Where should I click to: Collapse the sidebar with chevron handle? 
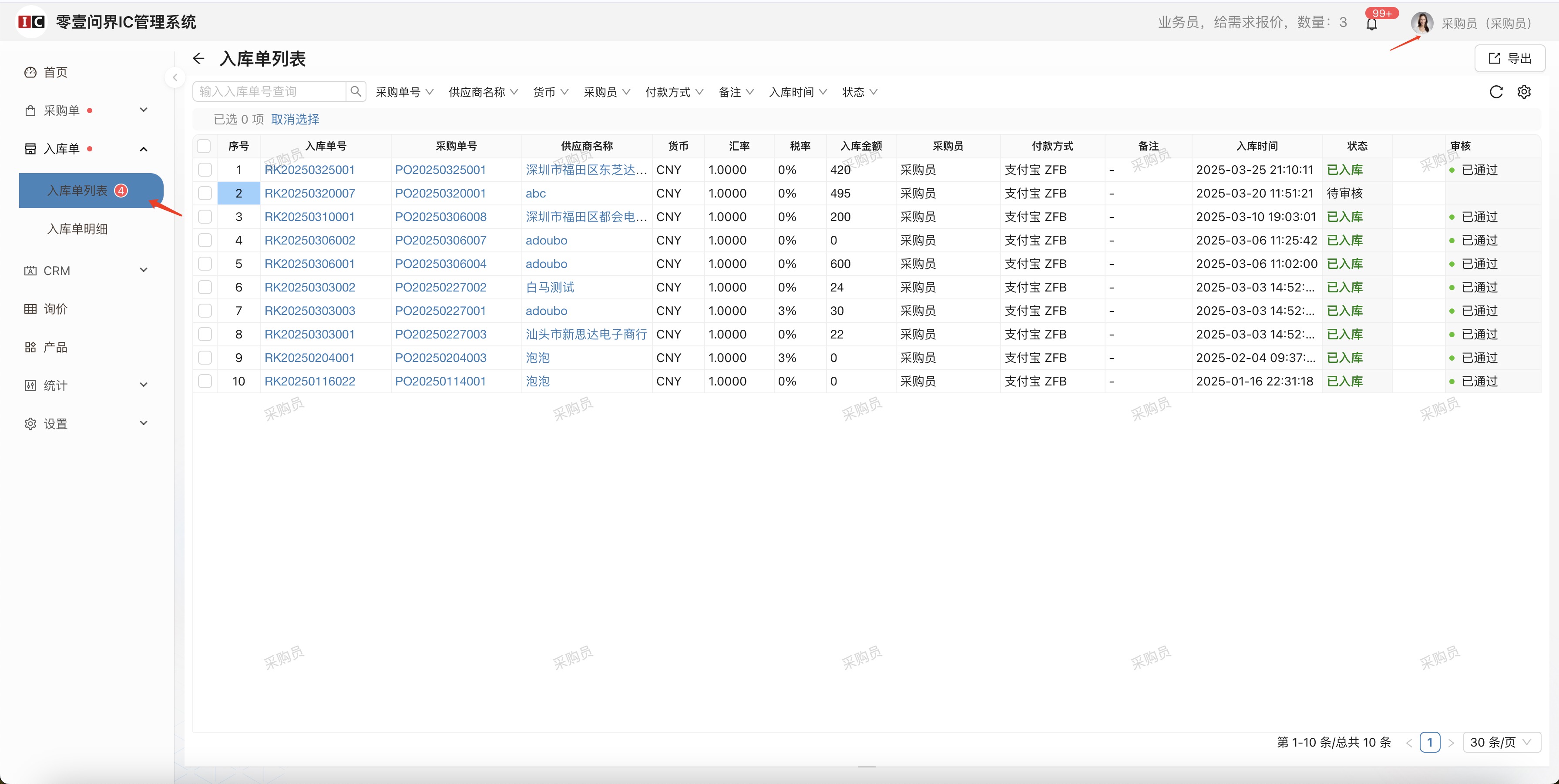click(x=175, y=77)
